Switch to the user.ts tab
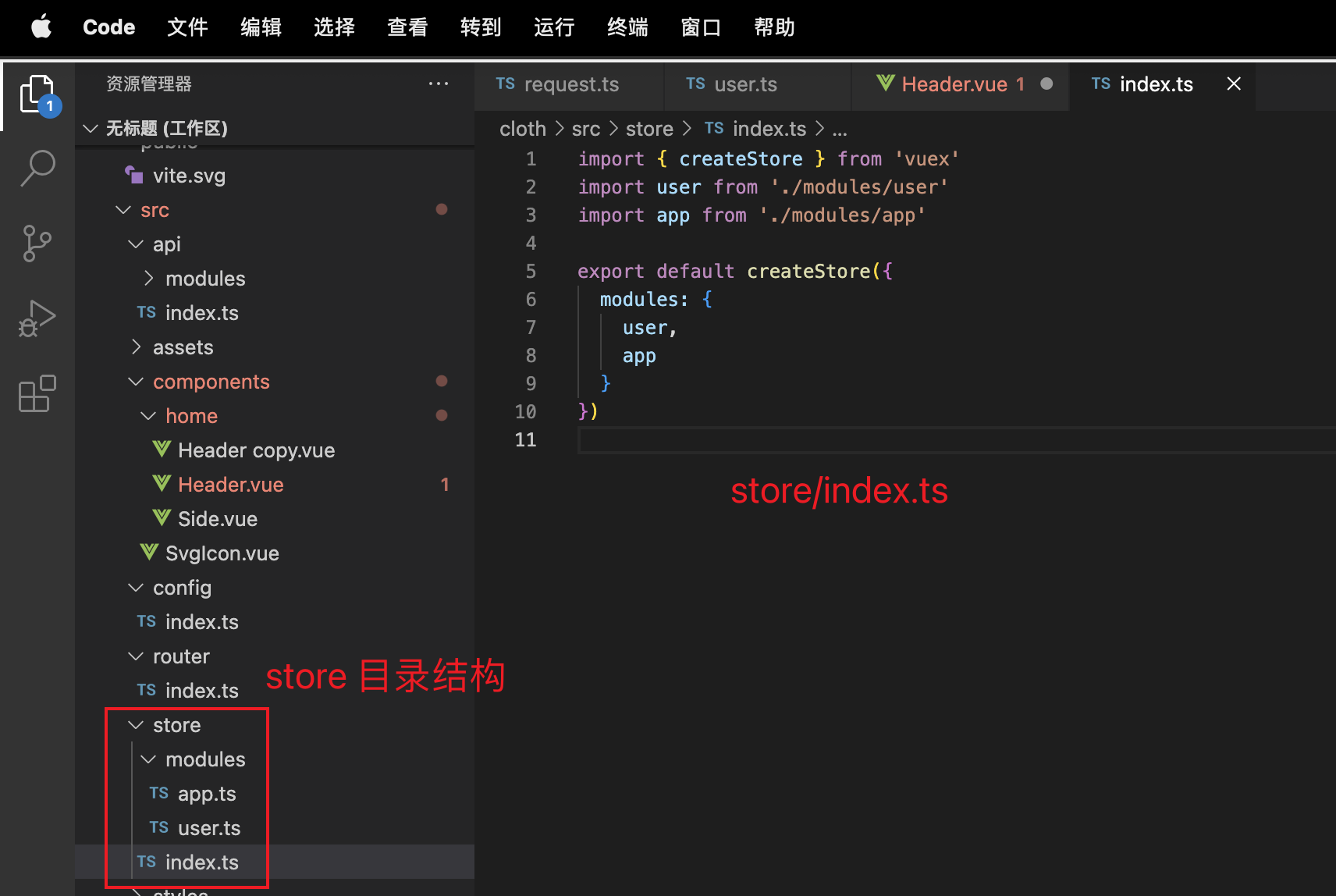Screen dimensions: 1336x896 tap(758, 84)
